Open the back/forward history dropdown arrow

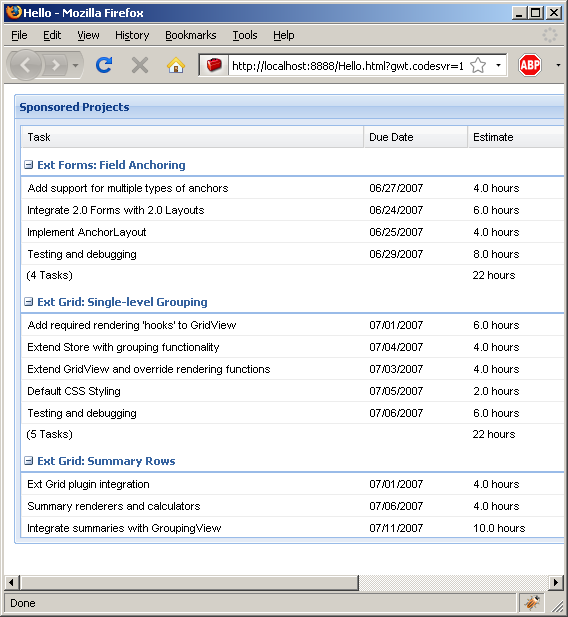coord(76,65)
